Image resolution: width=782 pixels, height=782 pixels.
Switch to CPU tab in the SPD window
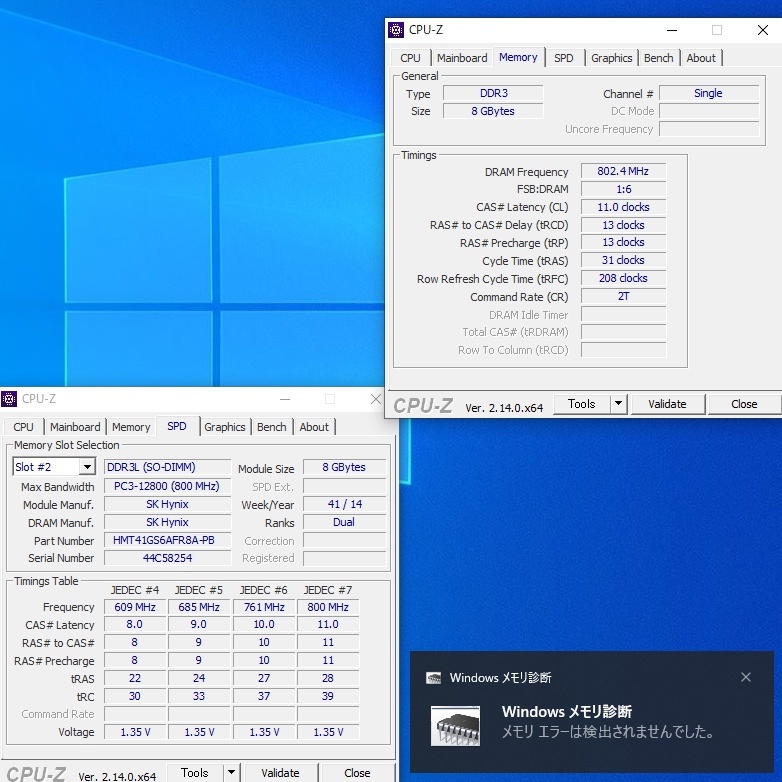tap(24, 427)
